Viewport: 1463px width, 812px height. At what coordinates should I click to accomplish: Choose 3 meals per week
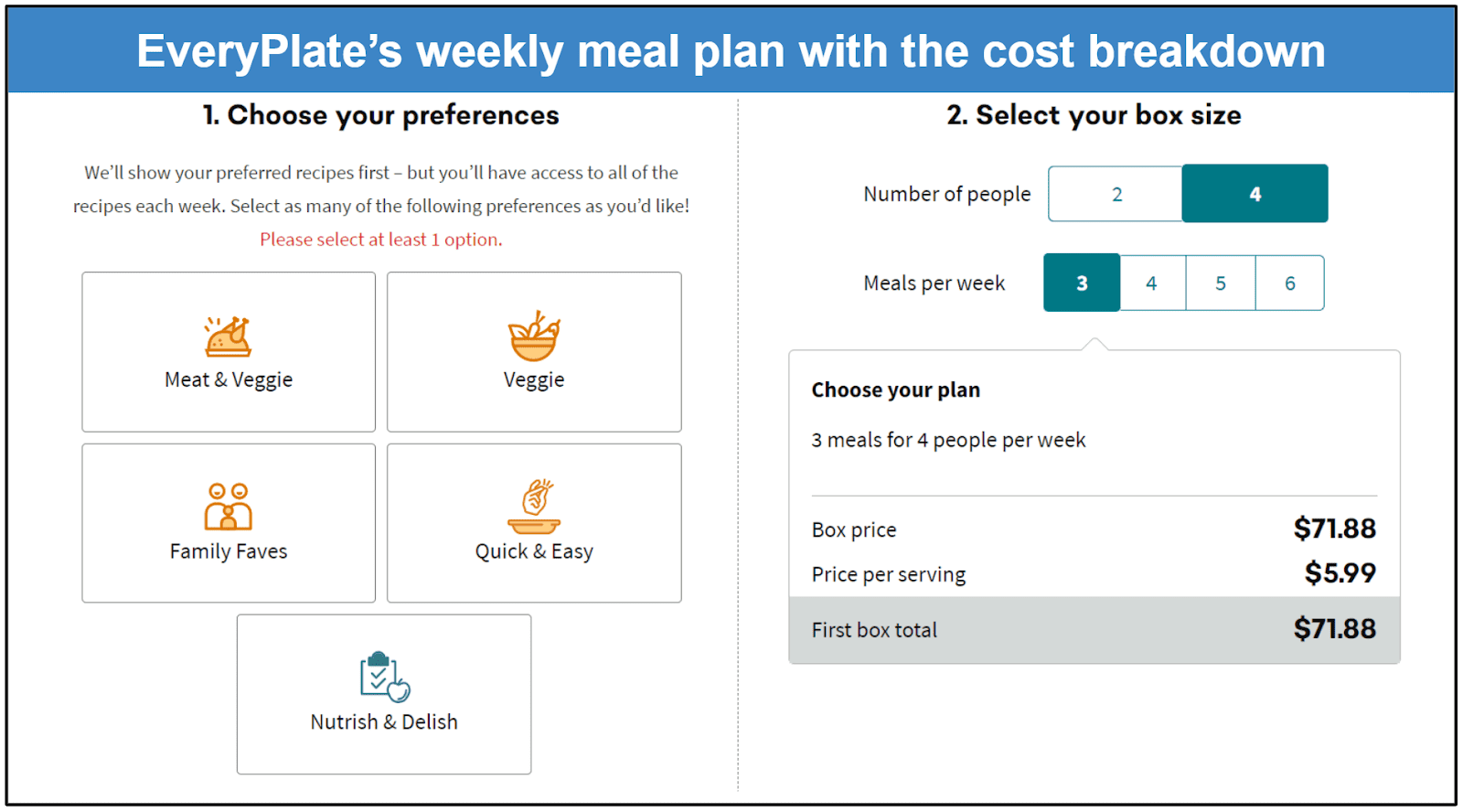(1082, 283)
